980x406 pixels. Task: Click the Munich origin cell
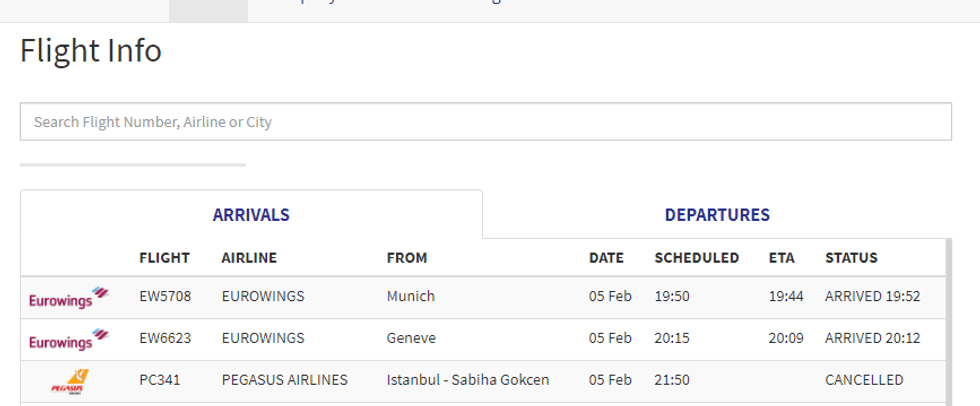tap(411, 297)
